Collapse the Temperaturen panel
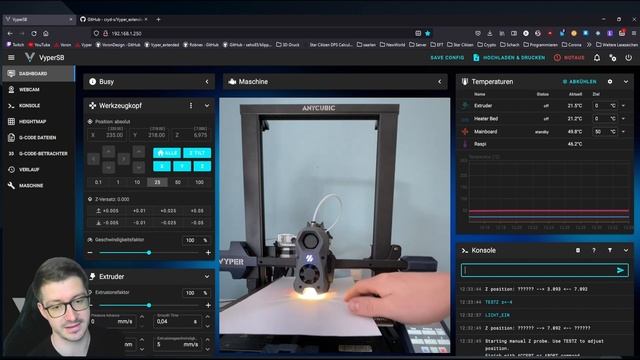This screenshot has width=640, height=360. [x=626, y=82]
